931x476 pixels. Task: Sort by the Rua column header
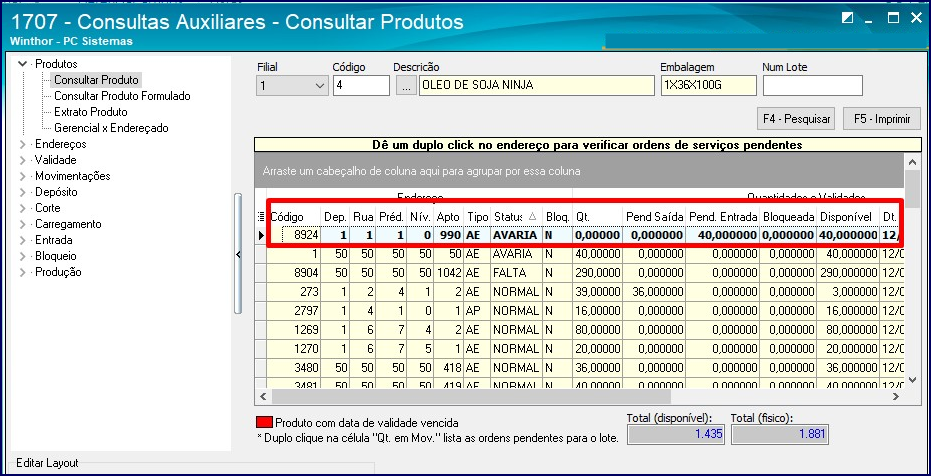click(363, 217)
